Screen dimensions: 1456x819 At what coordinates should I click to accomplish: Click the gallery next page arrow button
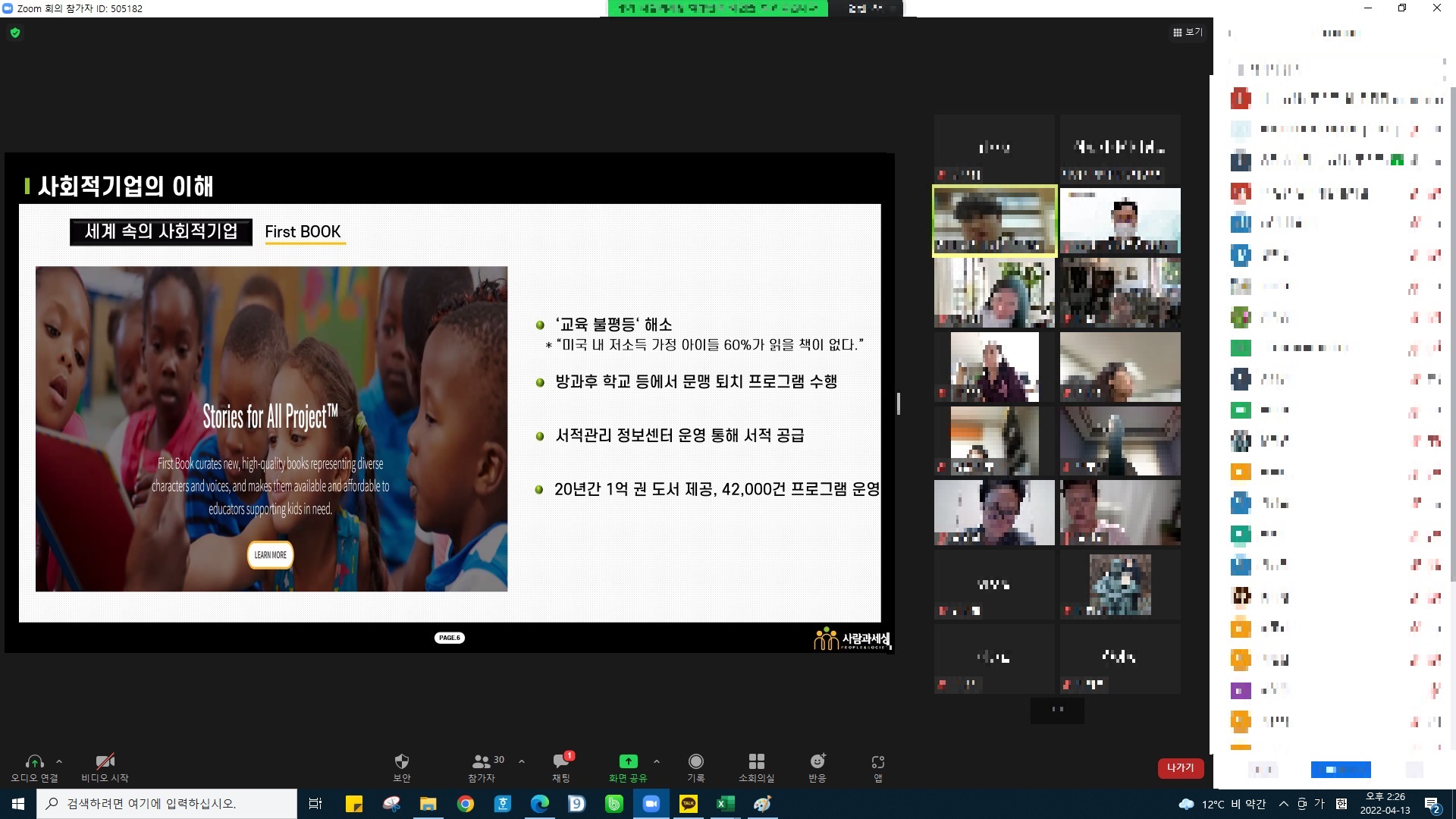tap(1057, 710)
